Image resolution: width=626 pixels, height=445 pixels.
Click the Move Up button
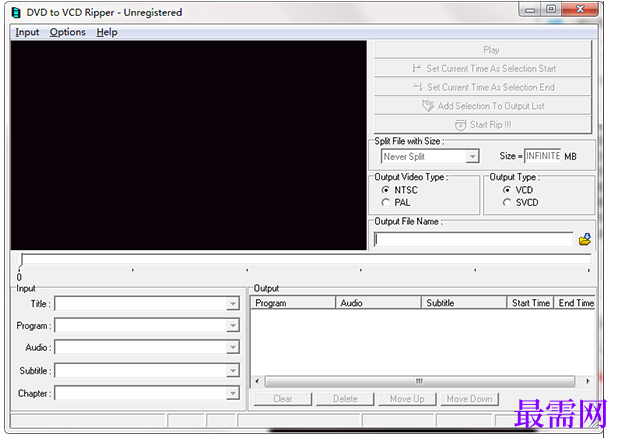(407, 399)
